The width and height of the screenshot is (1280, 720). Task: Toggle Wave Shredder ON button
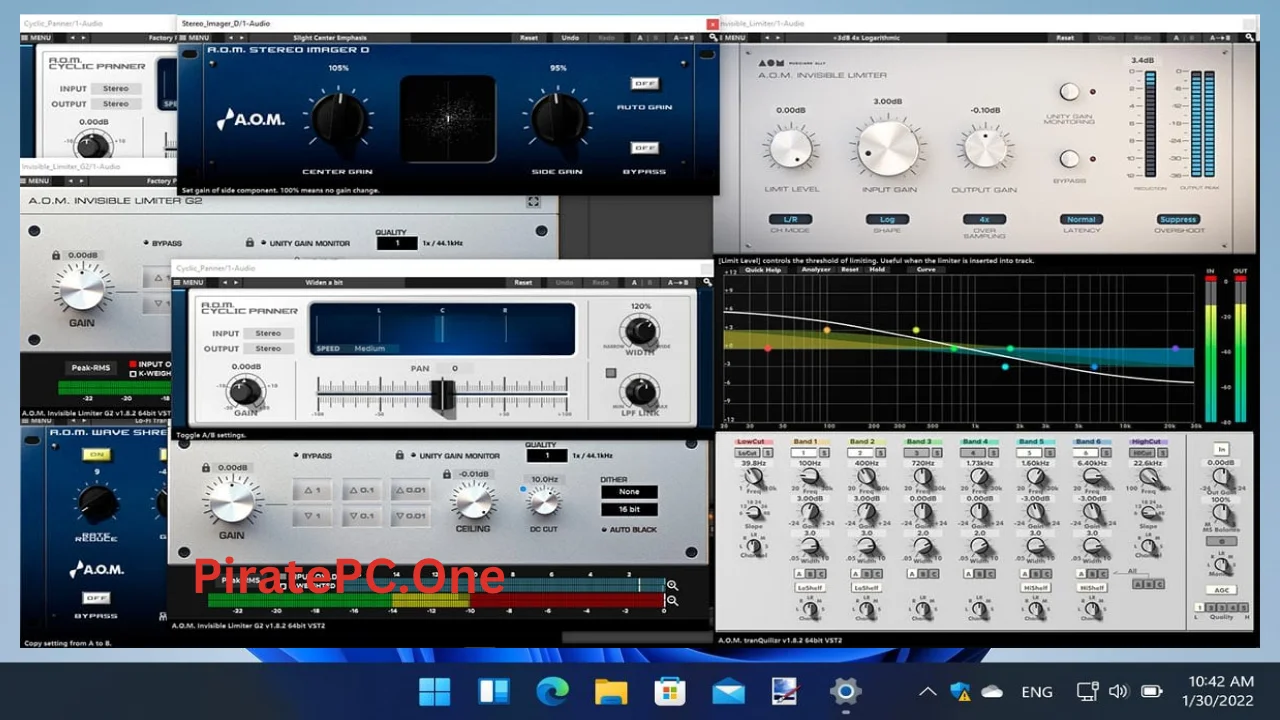pos(98,455)
